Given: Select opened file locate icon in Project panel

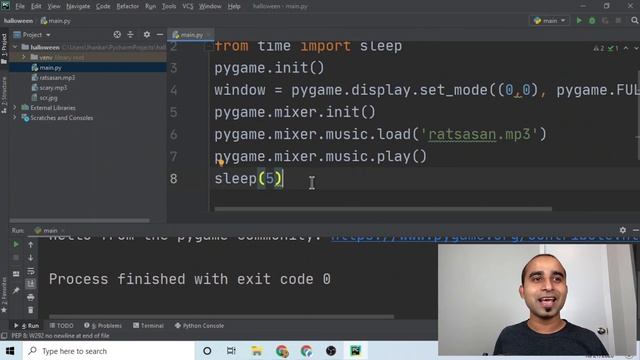Looking at the screenshot, I should tap(117, 35).
